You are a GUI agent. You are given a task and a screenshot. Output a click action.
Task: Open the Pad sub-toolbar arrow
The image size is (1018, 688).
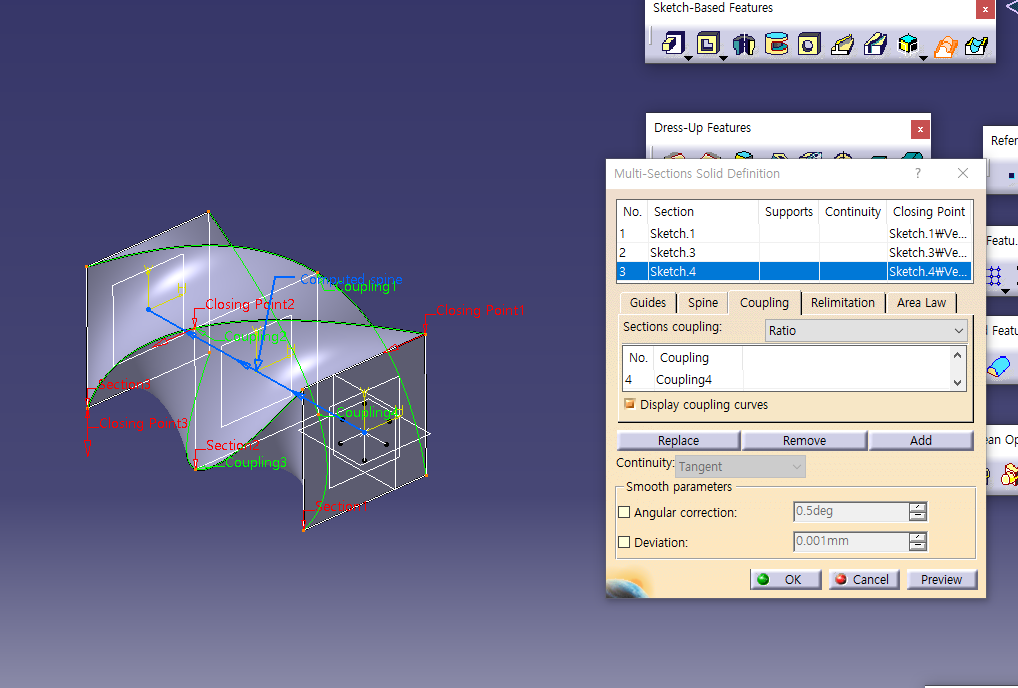[688, 58]
